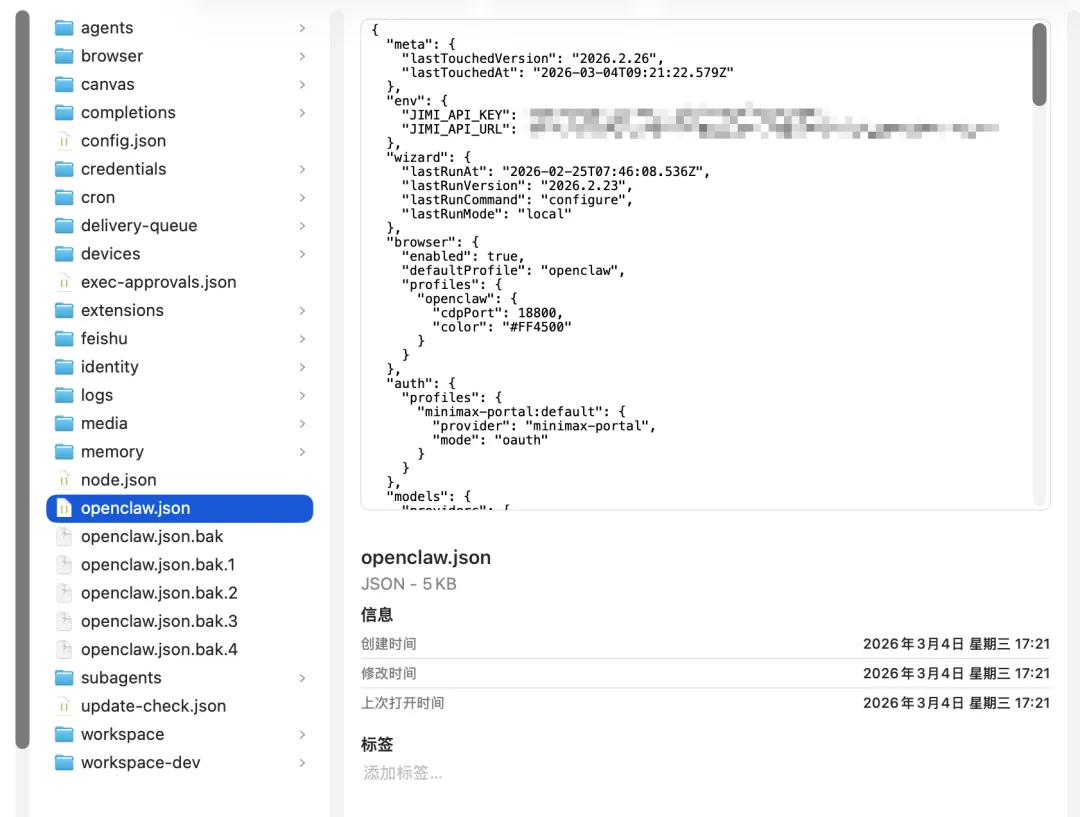
Task: Select the update-check.json file name
Action: (154, 705)
